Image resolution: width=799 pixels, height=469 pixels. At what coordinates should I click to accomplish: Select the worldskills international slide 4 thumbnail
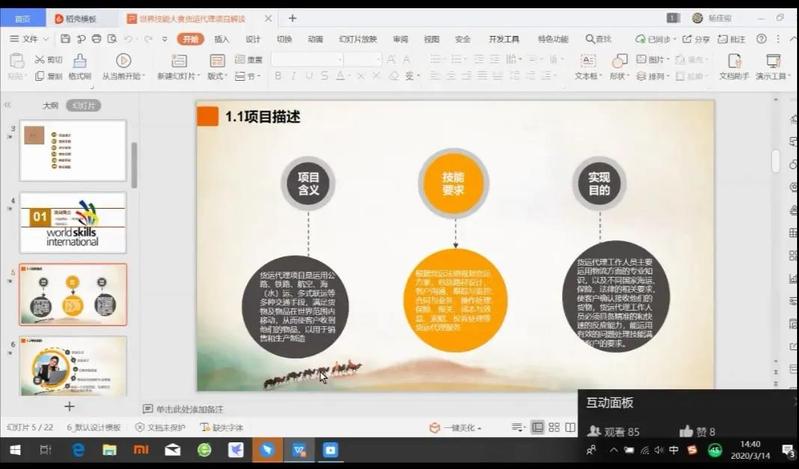click(73, 223)
